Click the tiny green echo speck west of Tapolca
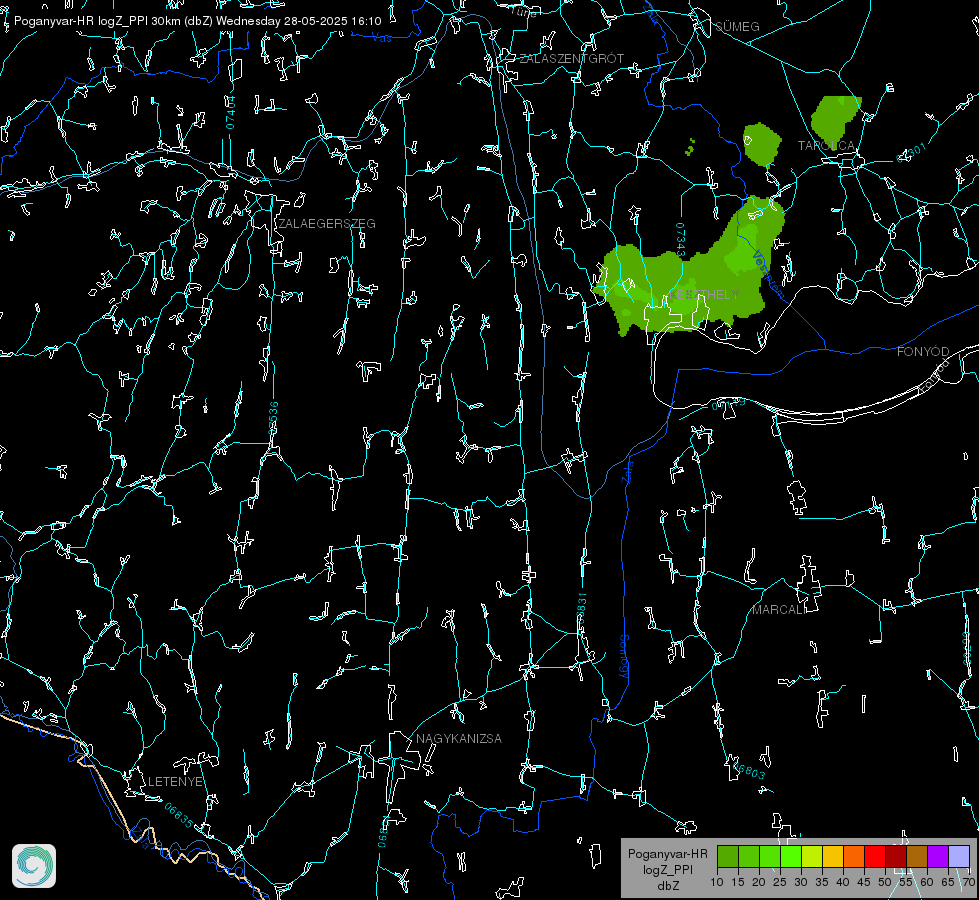The image size is (979, 900). click(690, 147)
